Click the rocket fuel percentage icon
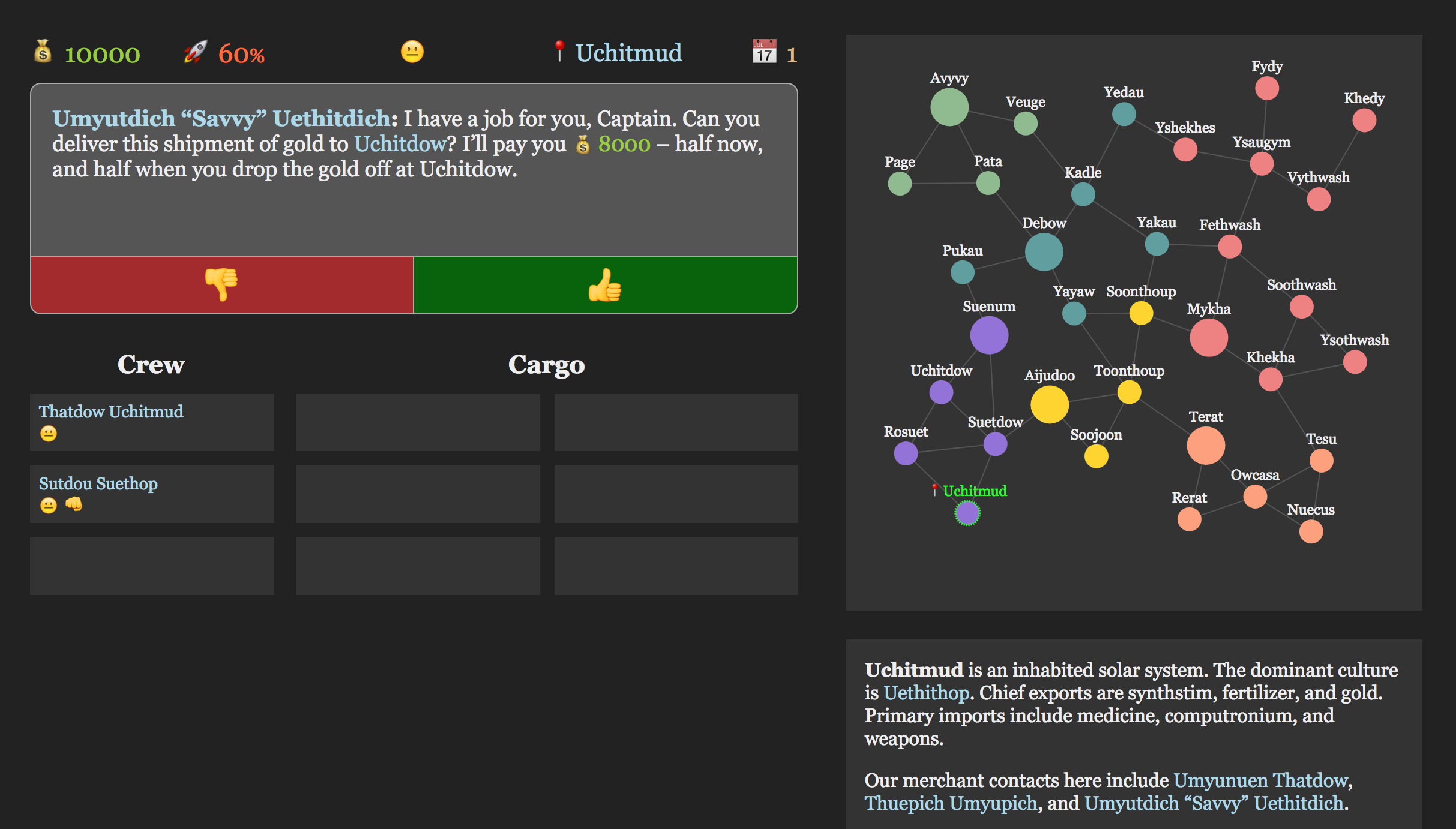This screenshot has width=1456, height=829. pyautogui.click(x=195, y=52)
